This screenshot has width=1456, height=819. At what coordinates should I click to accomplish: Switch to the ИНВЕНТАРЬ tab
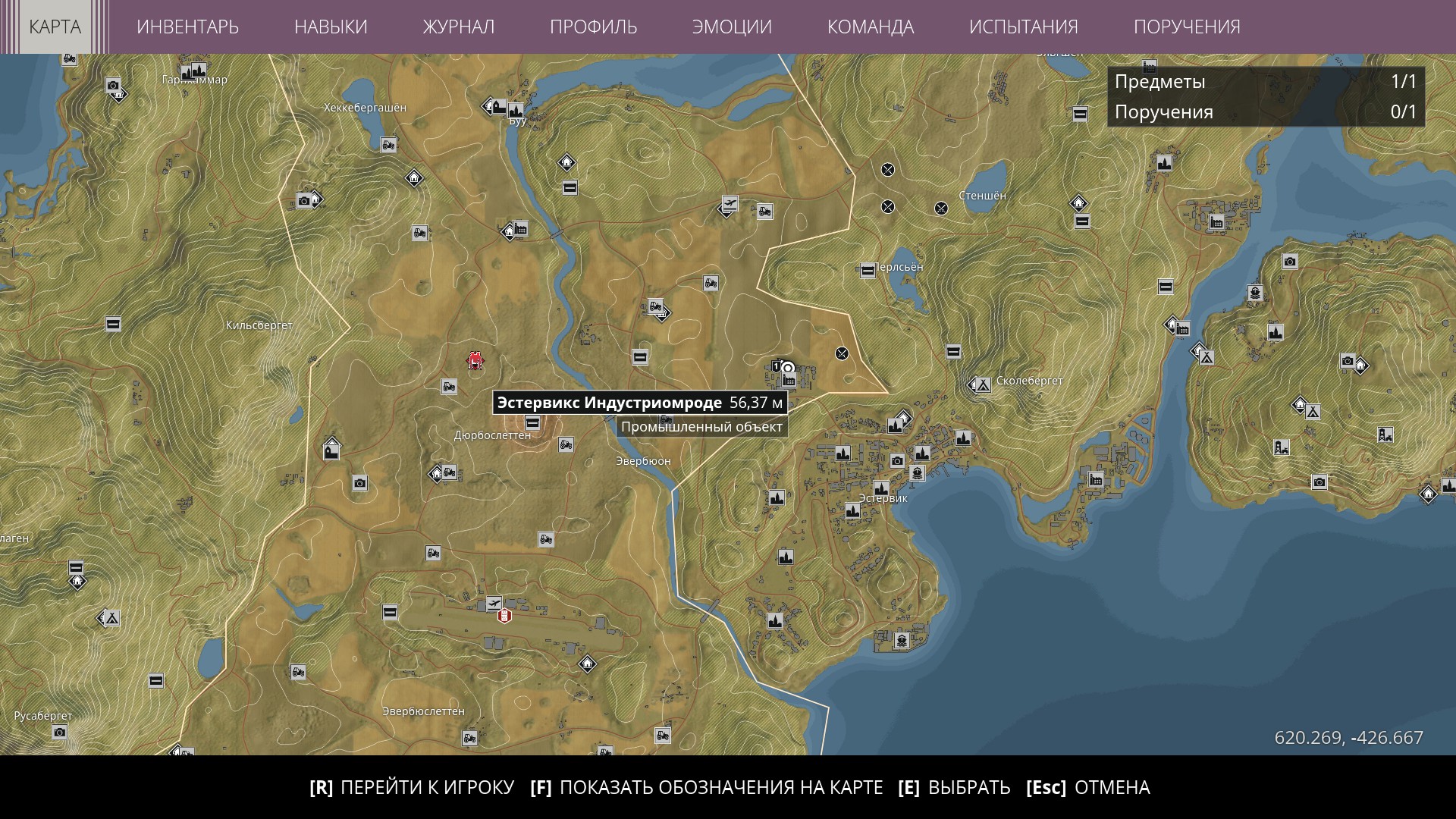[x=187, y=27]
